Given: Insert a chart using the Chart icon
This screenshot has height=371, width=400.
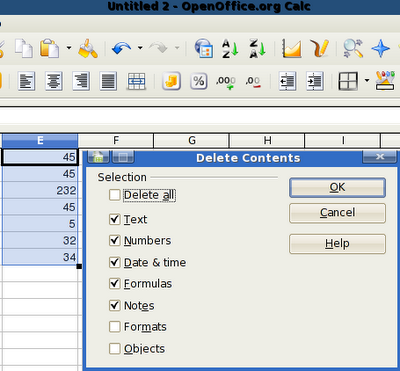Looking at the screenshot, I should click(292, 48).
